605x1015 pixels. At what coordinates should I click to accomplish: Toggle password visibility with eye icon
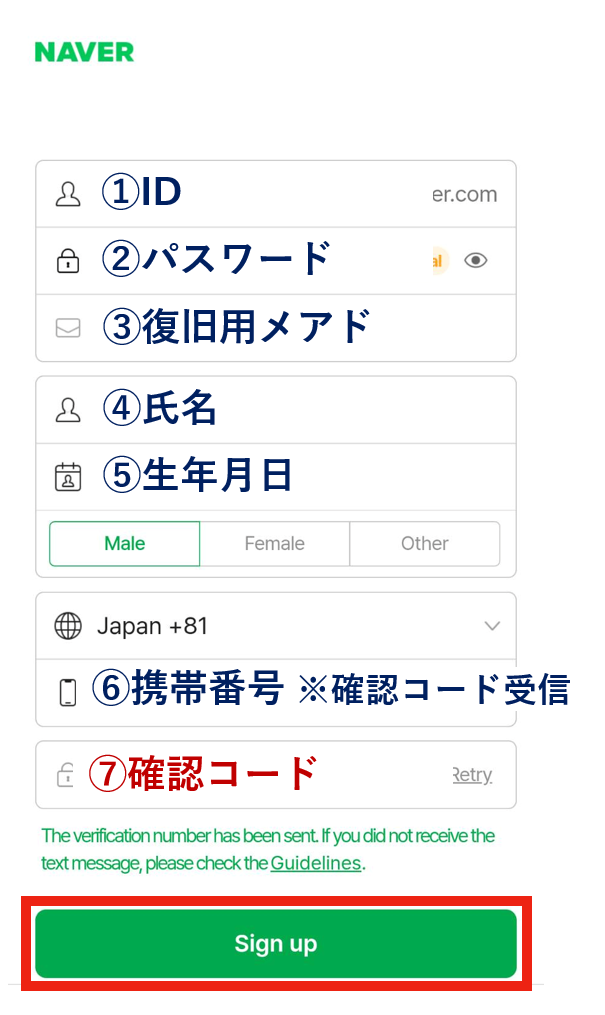tap(476, 261)
